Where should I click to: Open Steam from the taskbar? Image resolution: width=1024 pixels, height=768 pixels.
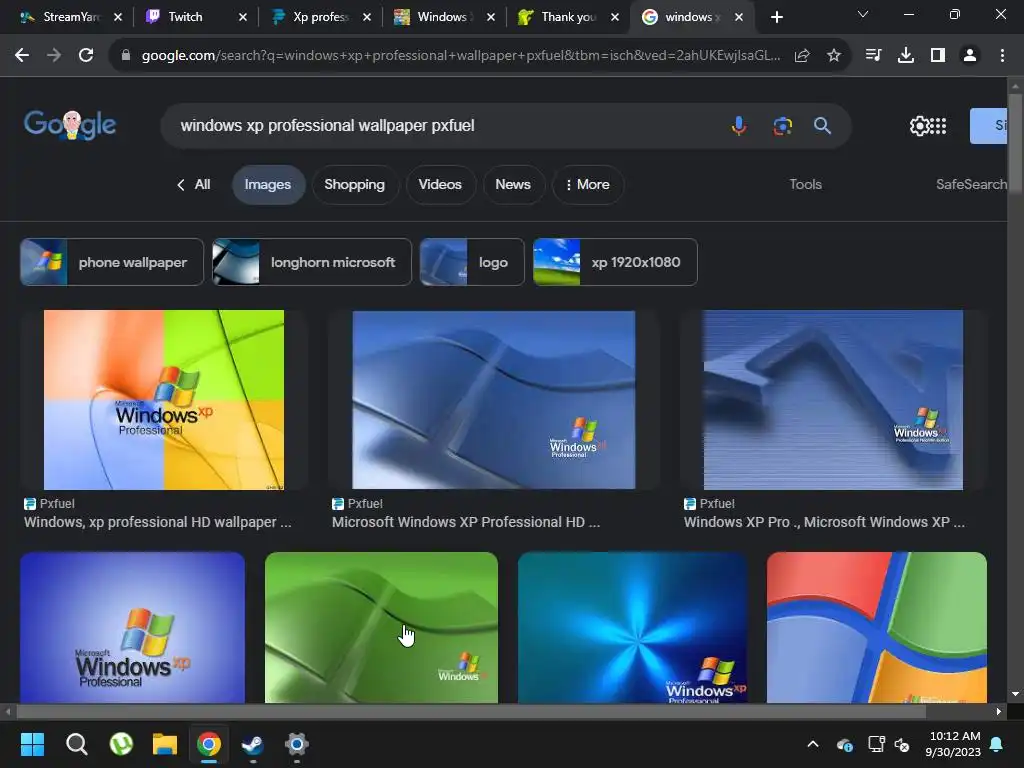pos(253,744)
